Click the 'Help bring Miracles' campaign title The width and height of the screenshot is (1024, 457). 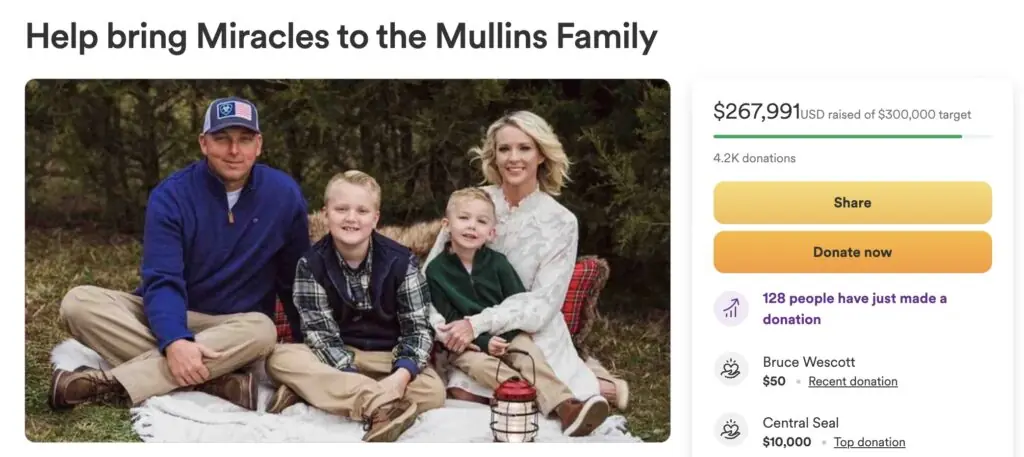341,37
